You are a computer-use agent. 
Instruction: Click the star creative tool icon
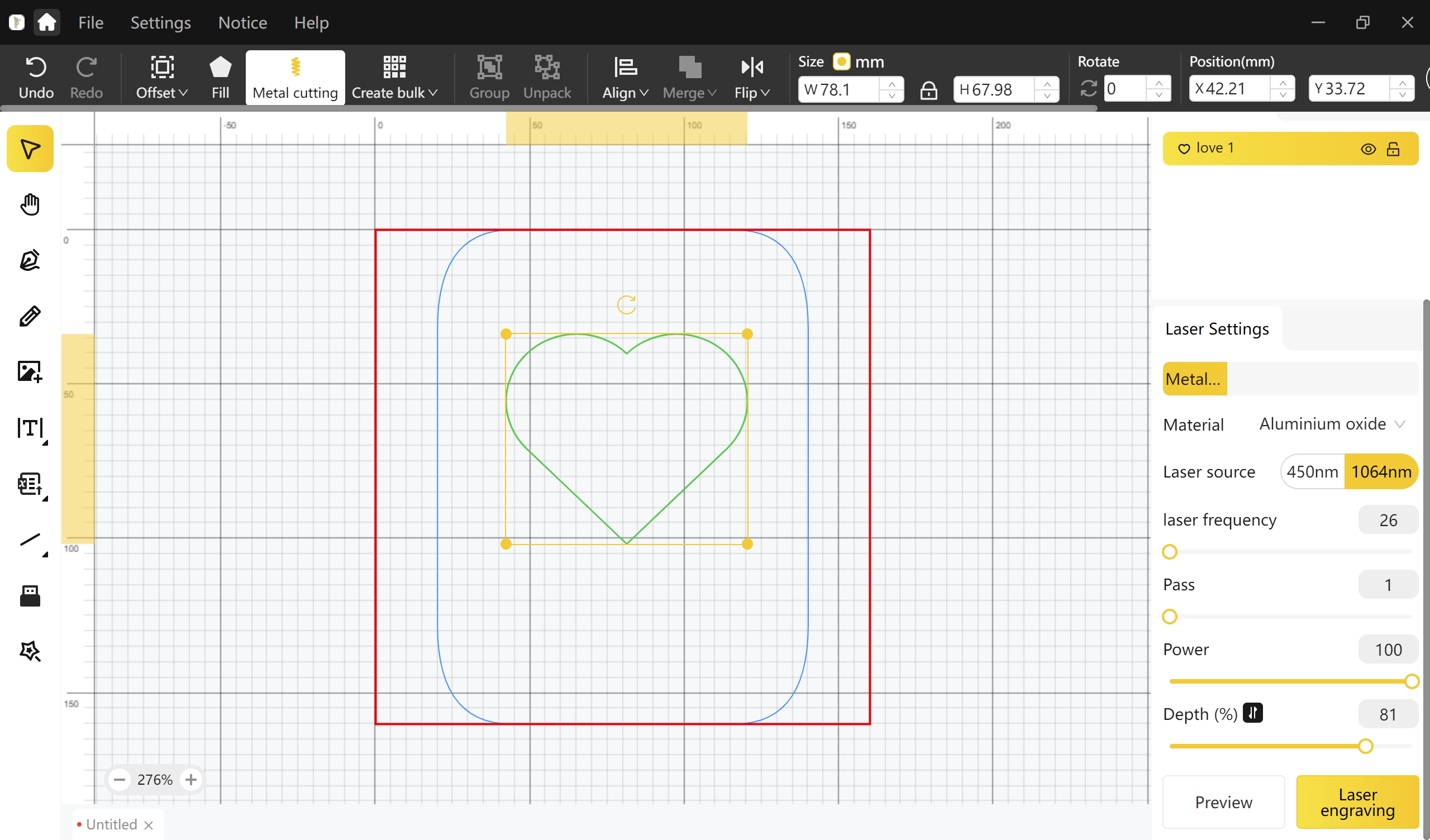(x=30, y=652)
